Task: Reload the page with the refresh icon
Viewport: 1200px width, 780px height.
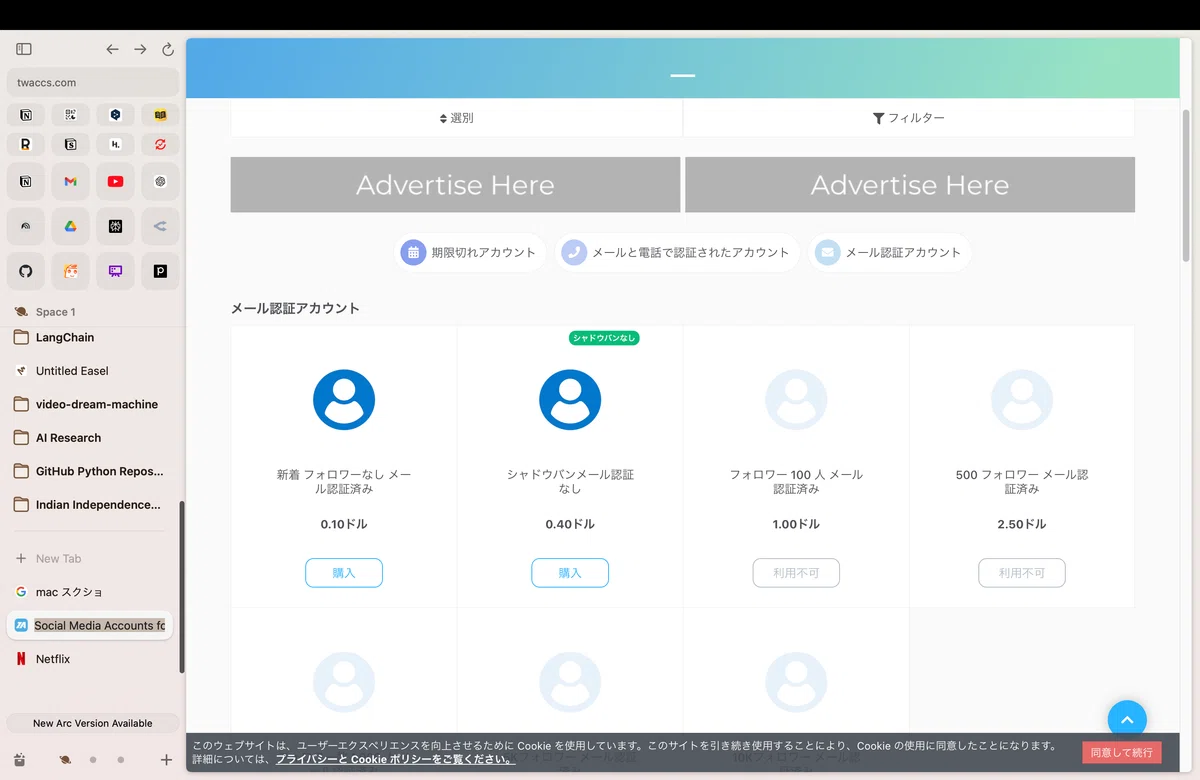Action: 168,49
